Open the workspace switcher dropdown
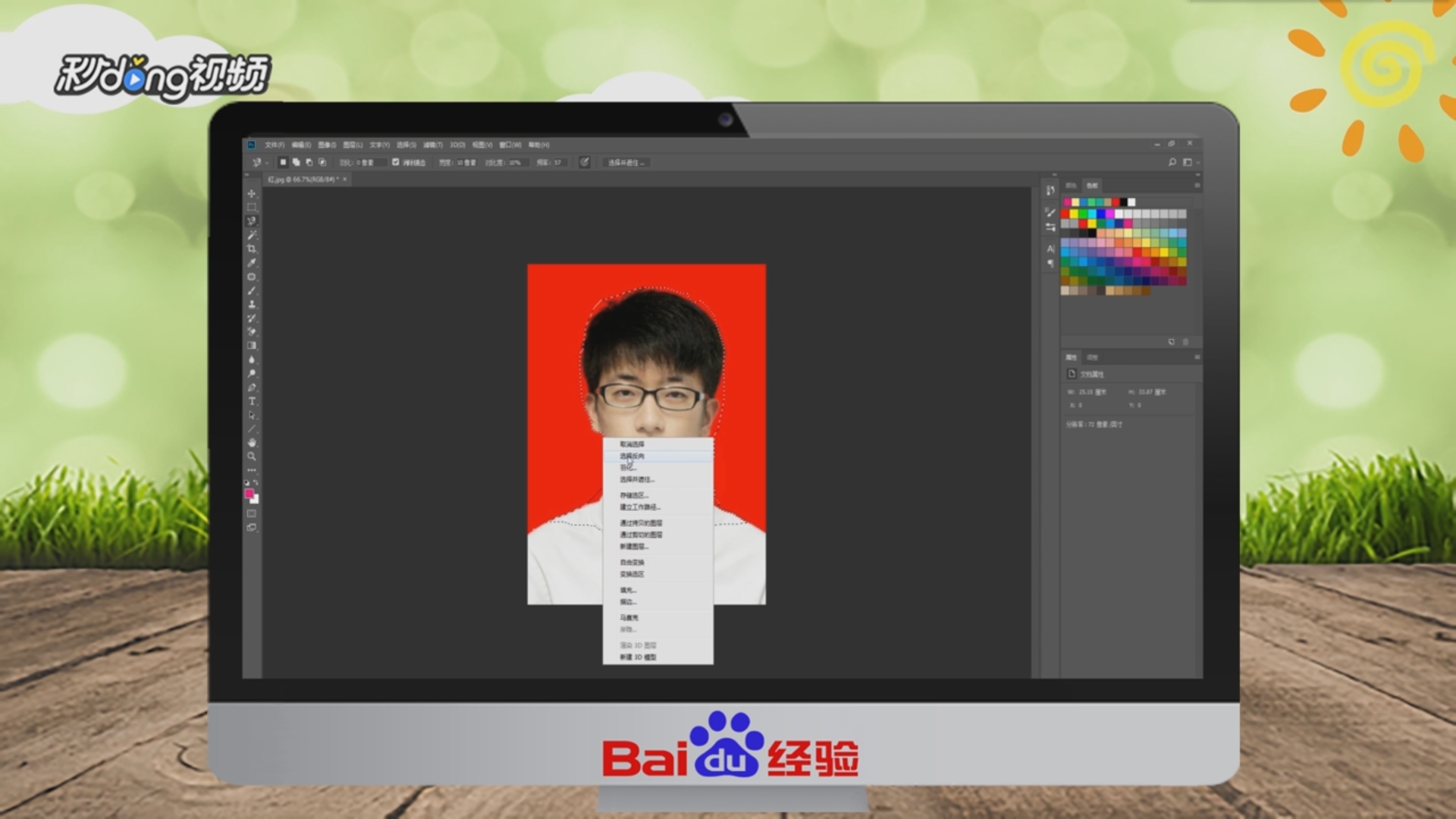 point(1189,162)
